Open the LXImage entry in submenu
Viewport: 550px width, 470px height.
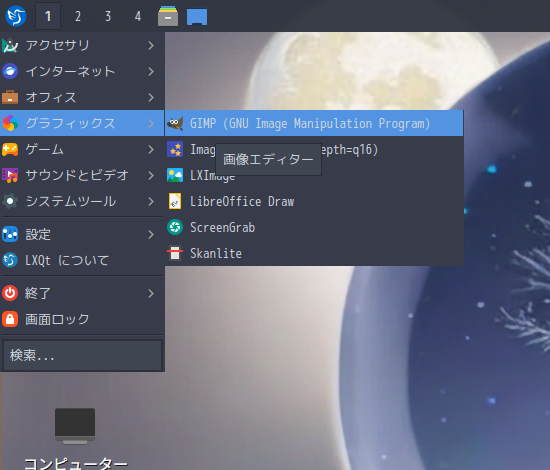click(314, 175)
